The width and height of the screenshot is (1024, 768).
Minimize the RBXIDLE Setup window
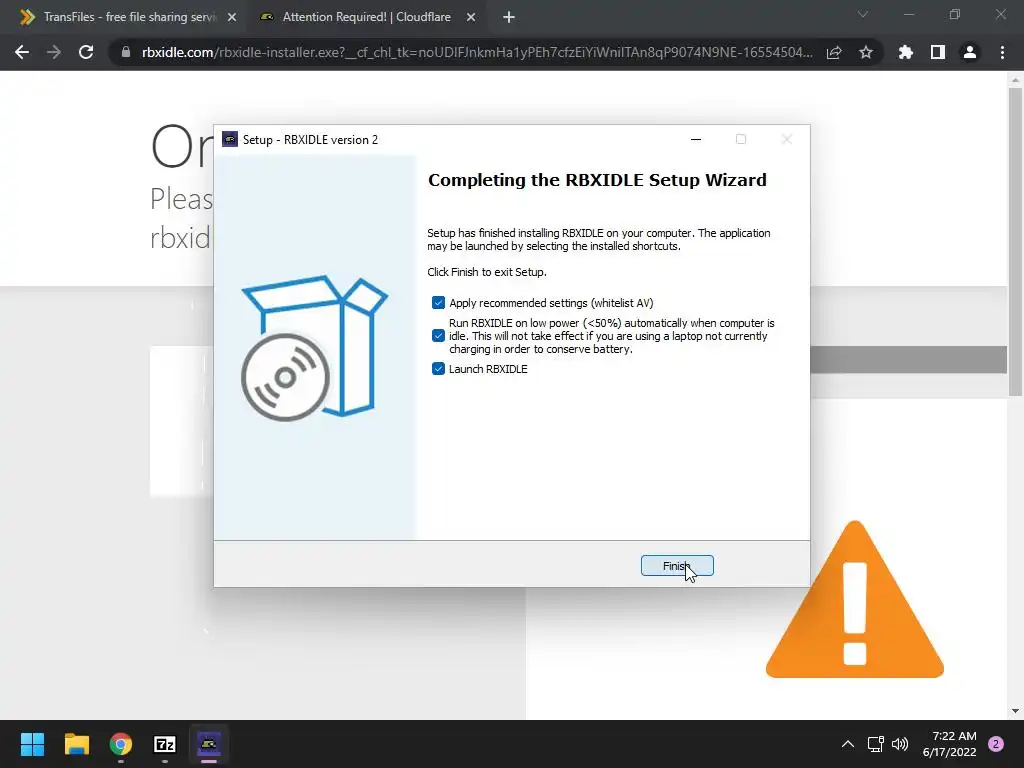tap(696, 139)
